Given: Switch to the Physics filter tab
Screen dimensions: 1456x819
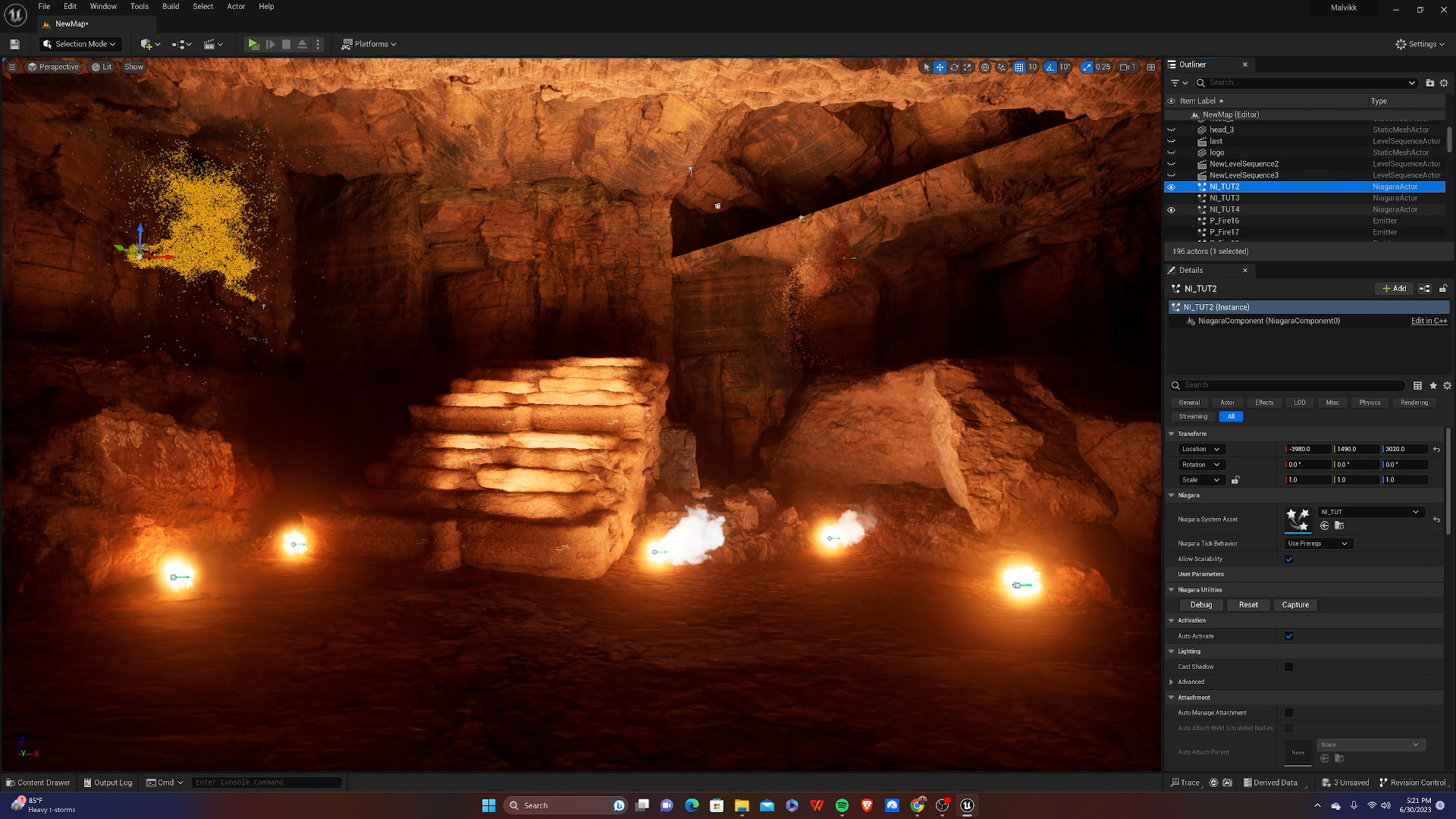Looking at the screenshot, I should [x=1370, y=403].
